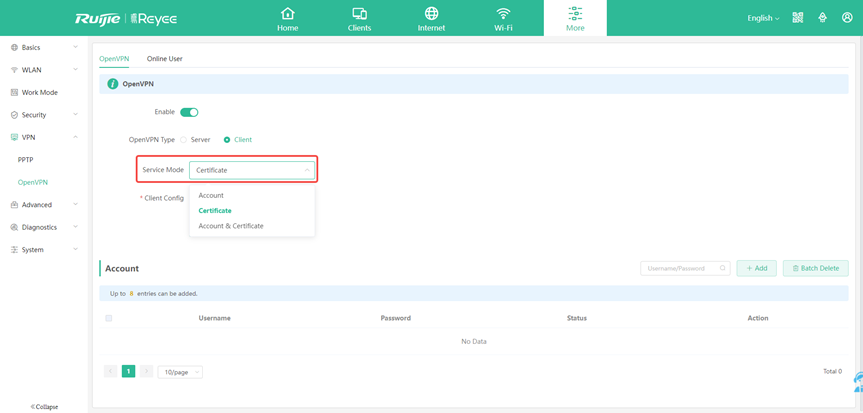
Task: Click the Add account button
Action: [x=756, y=268]
